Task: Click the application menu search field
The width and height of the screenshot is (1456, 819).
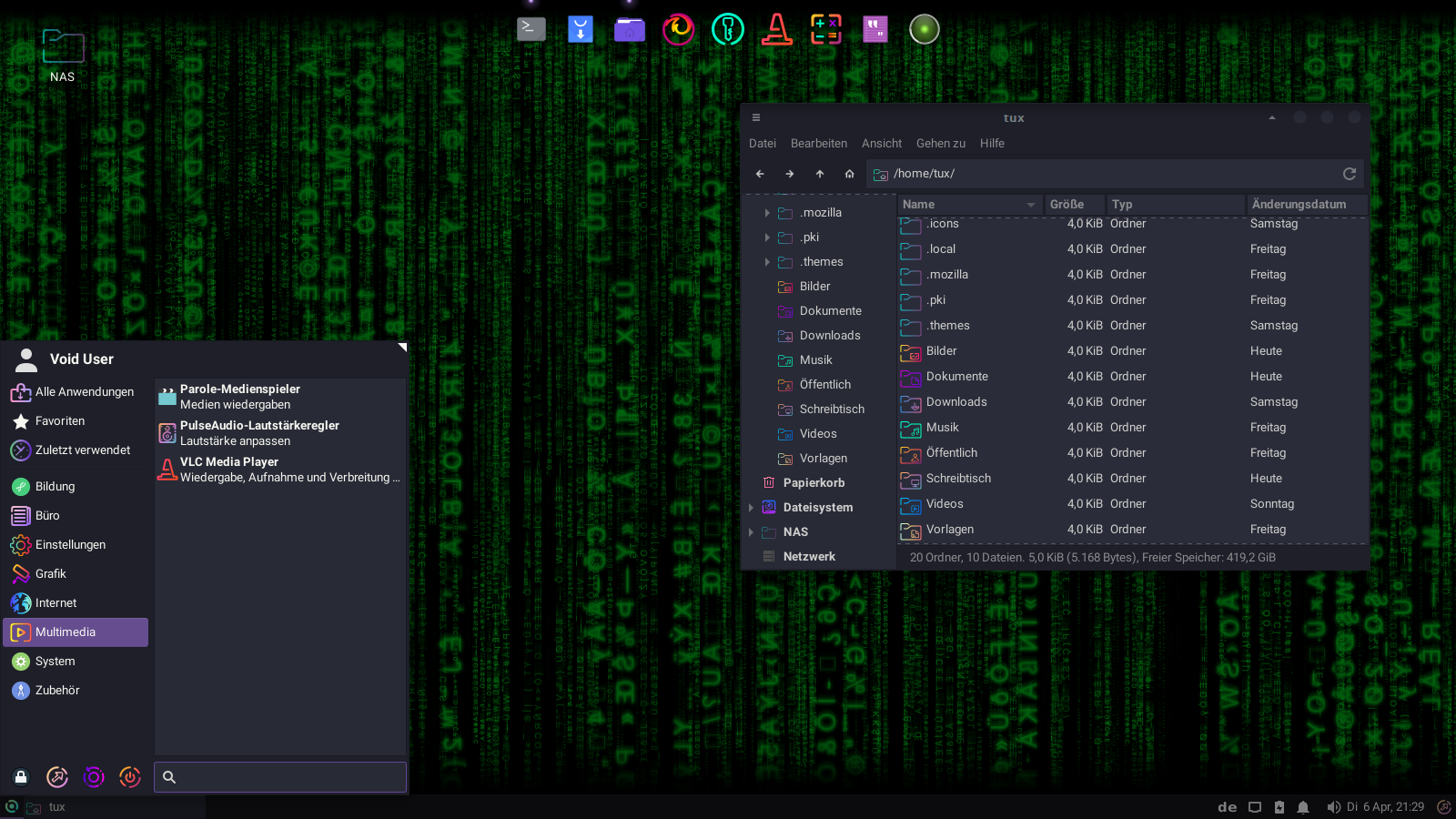Action: pos(280,777)
